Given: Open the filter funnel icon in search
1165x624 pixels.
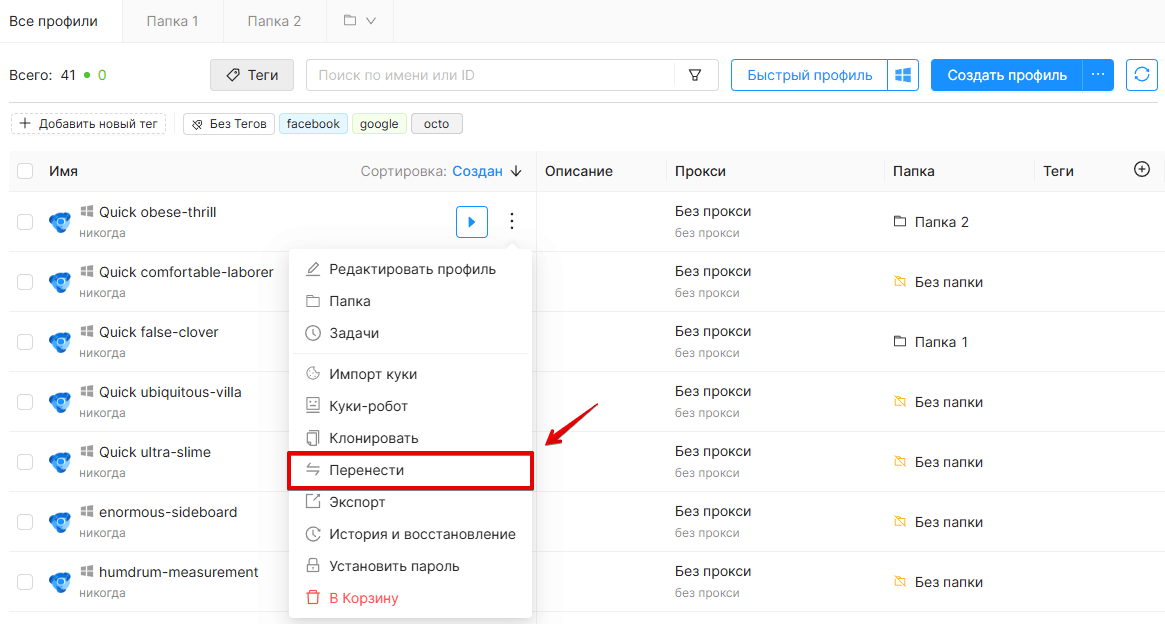Looking at the screenshot, I should (x=695, y=75).
